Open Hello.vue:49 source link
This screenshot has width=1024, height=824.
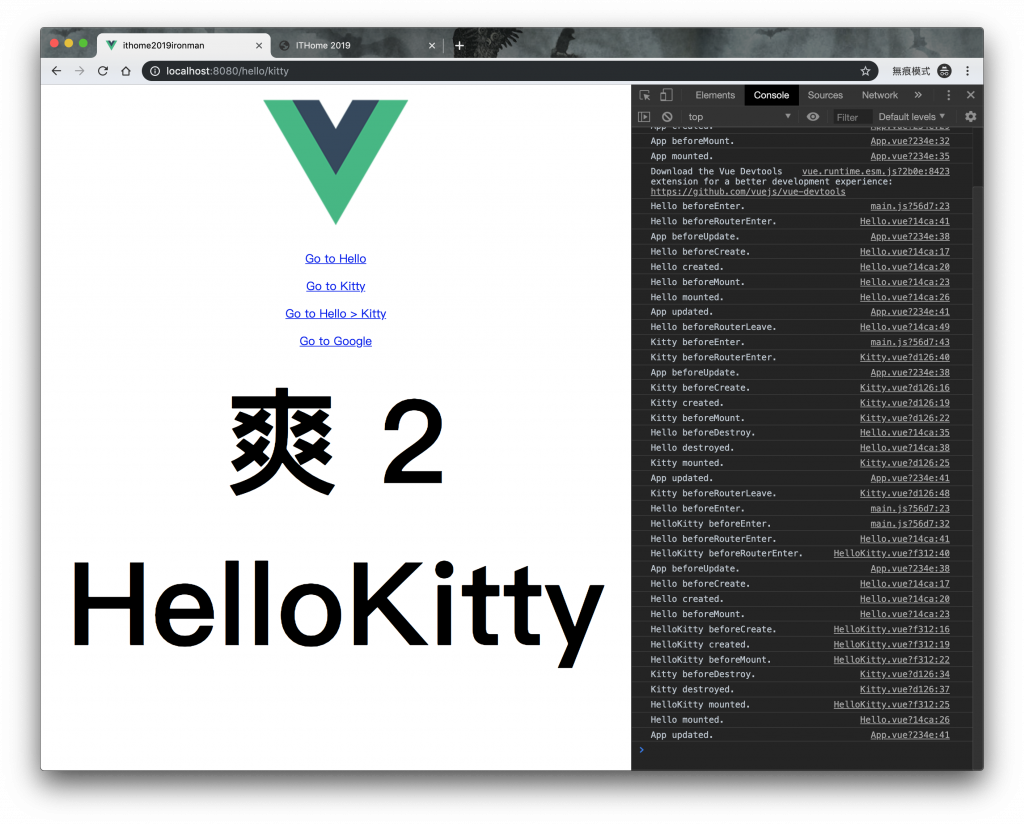click(x=904, y=327)
